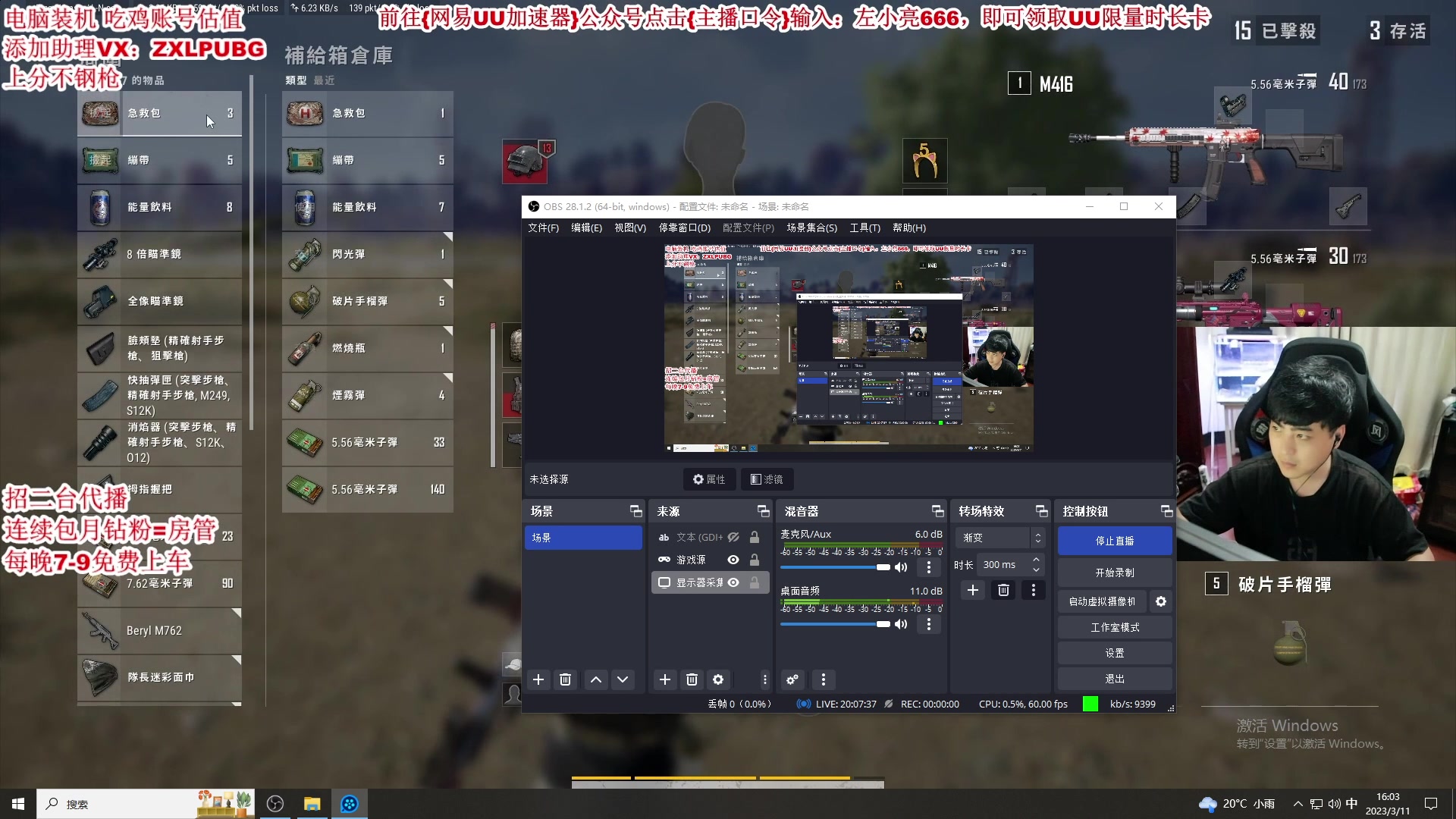The height and width of the screenshot is (819, 1456).
Task: Mute the 麦克风/Aux speaker icon
Action: tap(901, 567)
